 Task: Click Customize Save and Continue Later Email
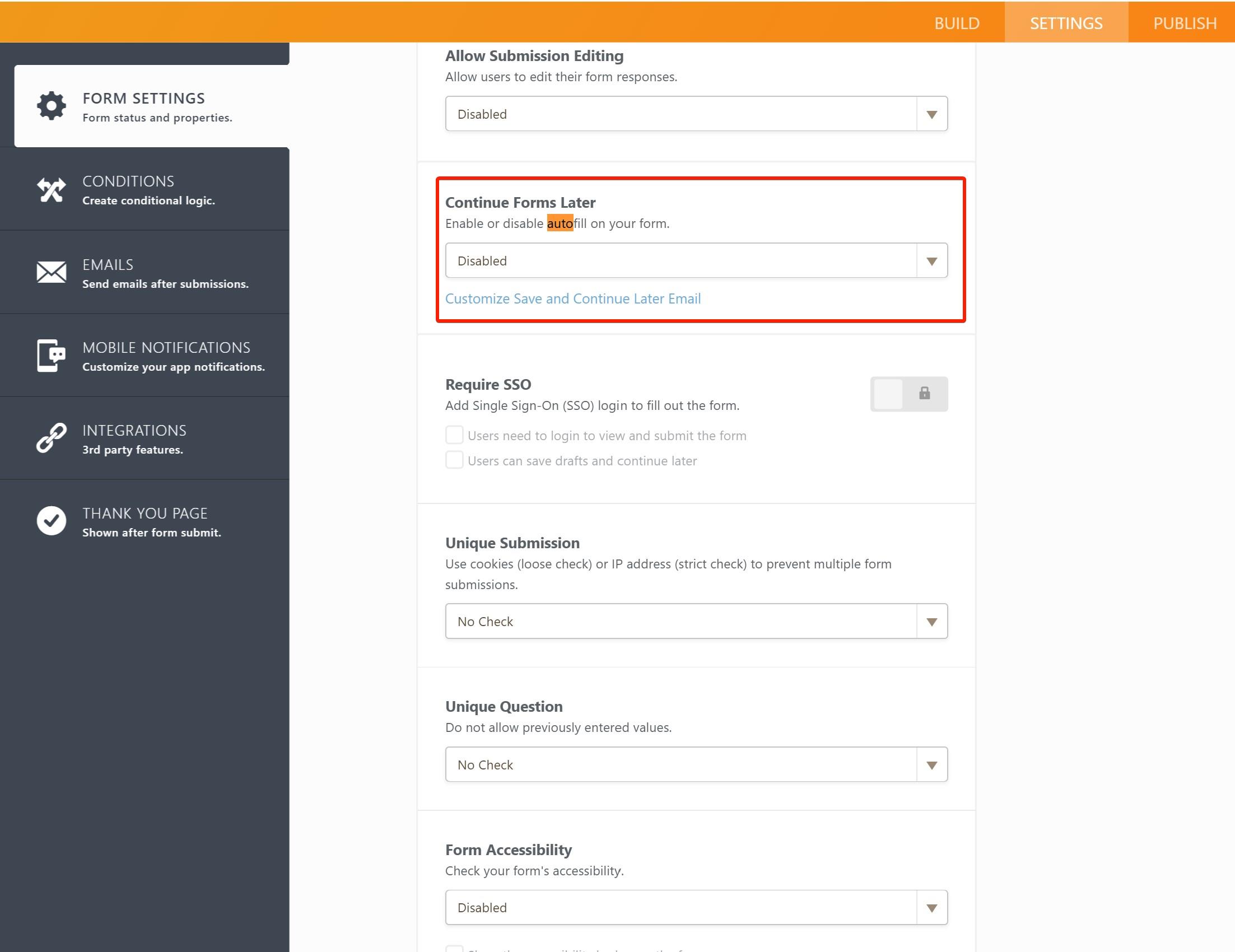(573, 298)
